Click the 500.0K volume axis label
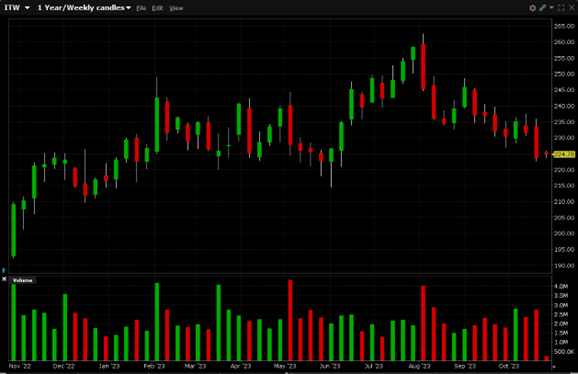 pyautogui.click(x=564, y=352)
